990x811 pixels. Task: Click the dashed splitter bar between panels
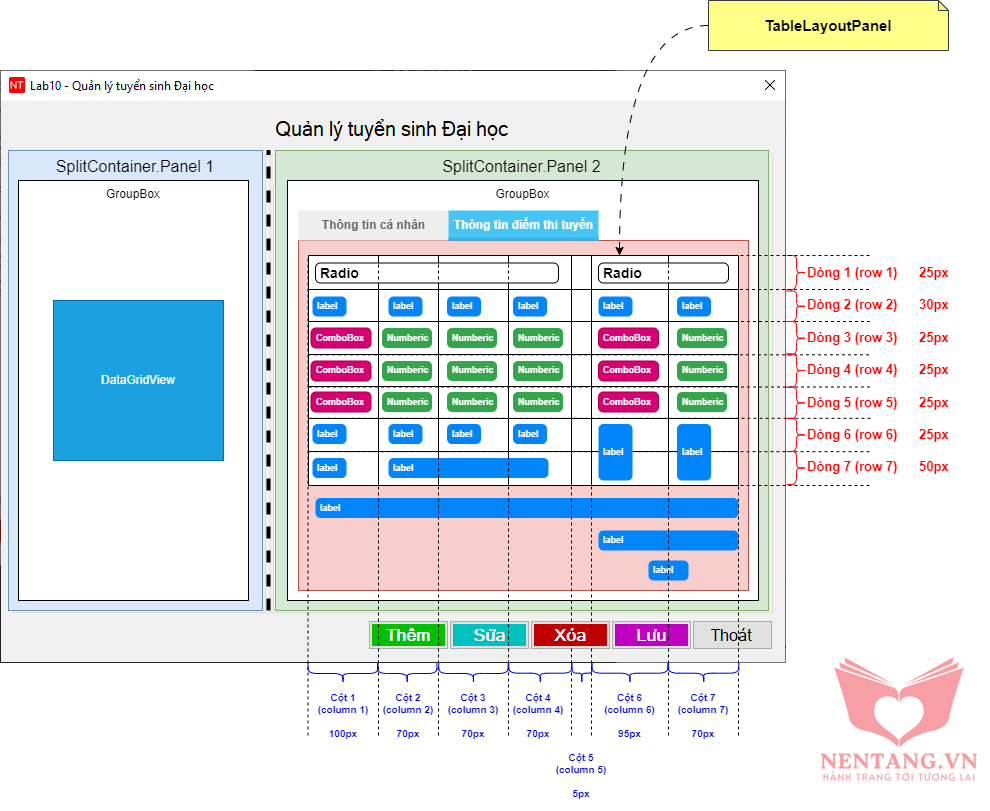coord(268,380)
